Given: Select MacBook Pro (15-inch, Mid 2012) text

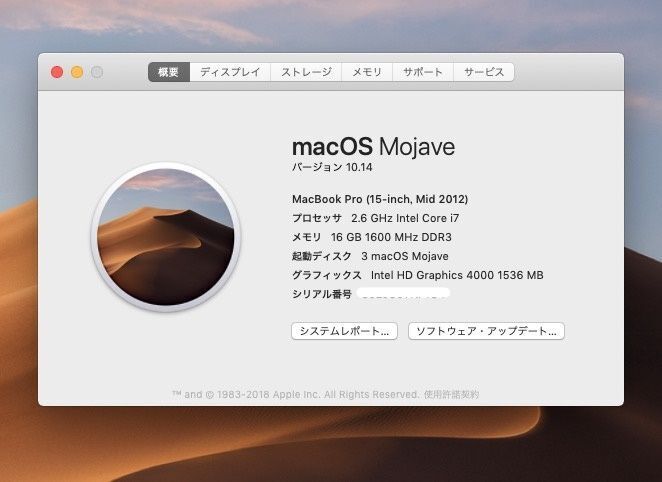Looking at the screenshot, I should click(380, 199).
